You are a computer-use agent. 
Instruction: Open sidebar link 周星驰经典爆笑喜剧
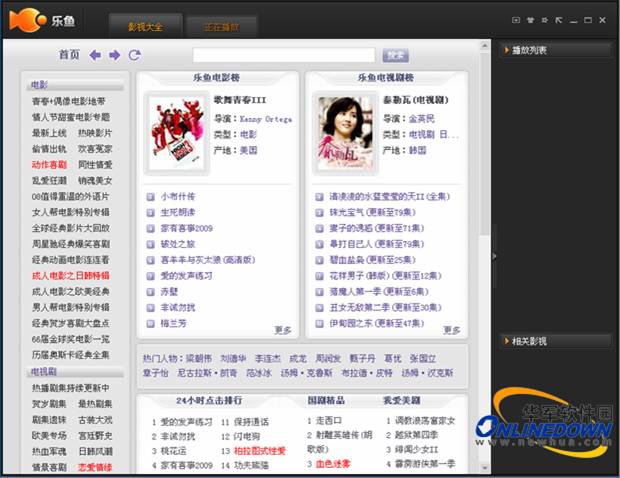click(x=71, y=244)
